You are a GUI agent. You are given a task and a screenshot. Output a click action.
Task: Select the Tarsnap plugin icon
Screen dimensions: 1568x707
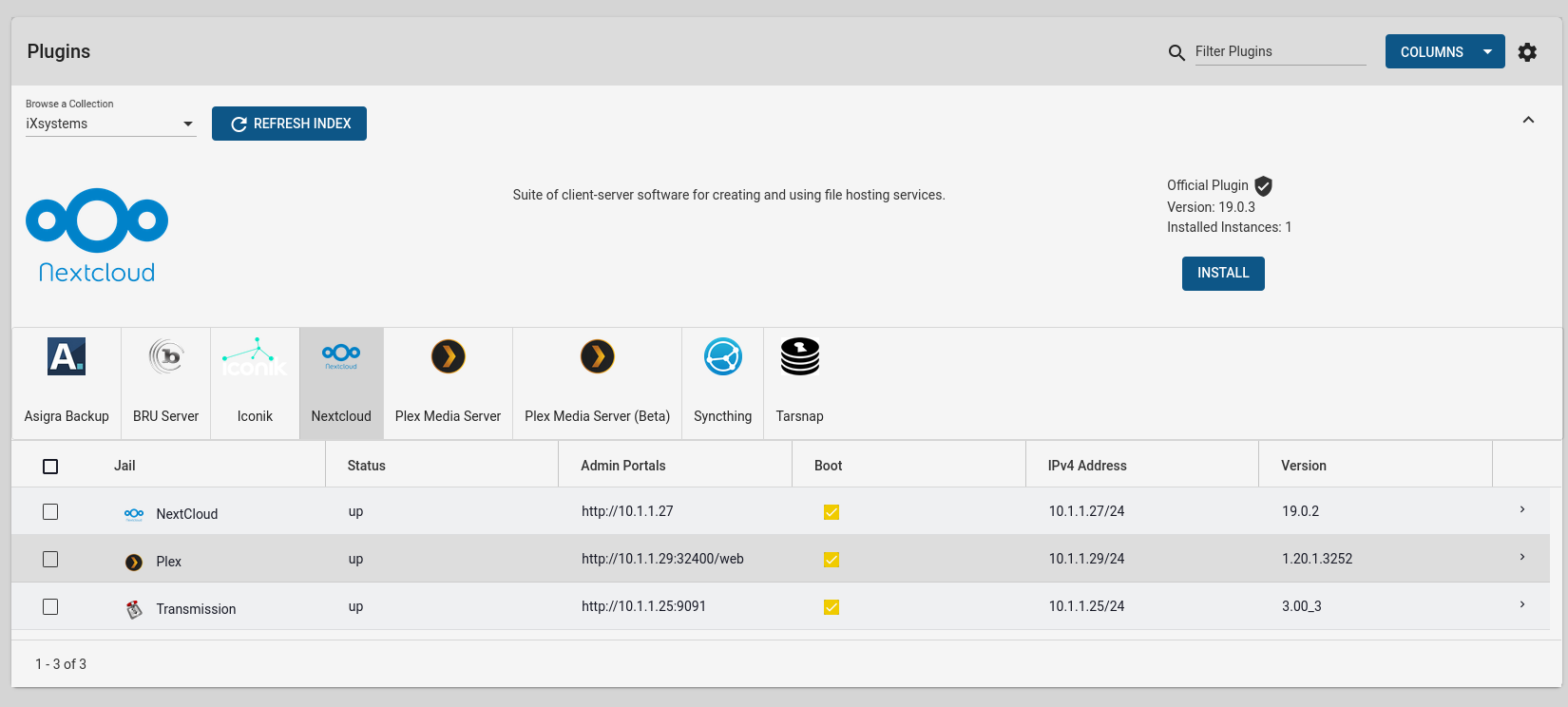(800, 356)
